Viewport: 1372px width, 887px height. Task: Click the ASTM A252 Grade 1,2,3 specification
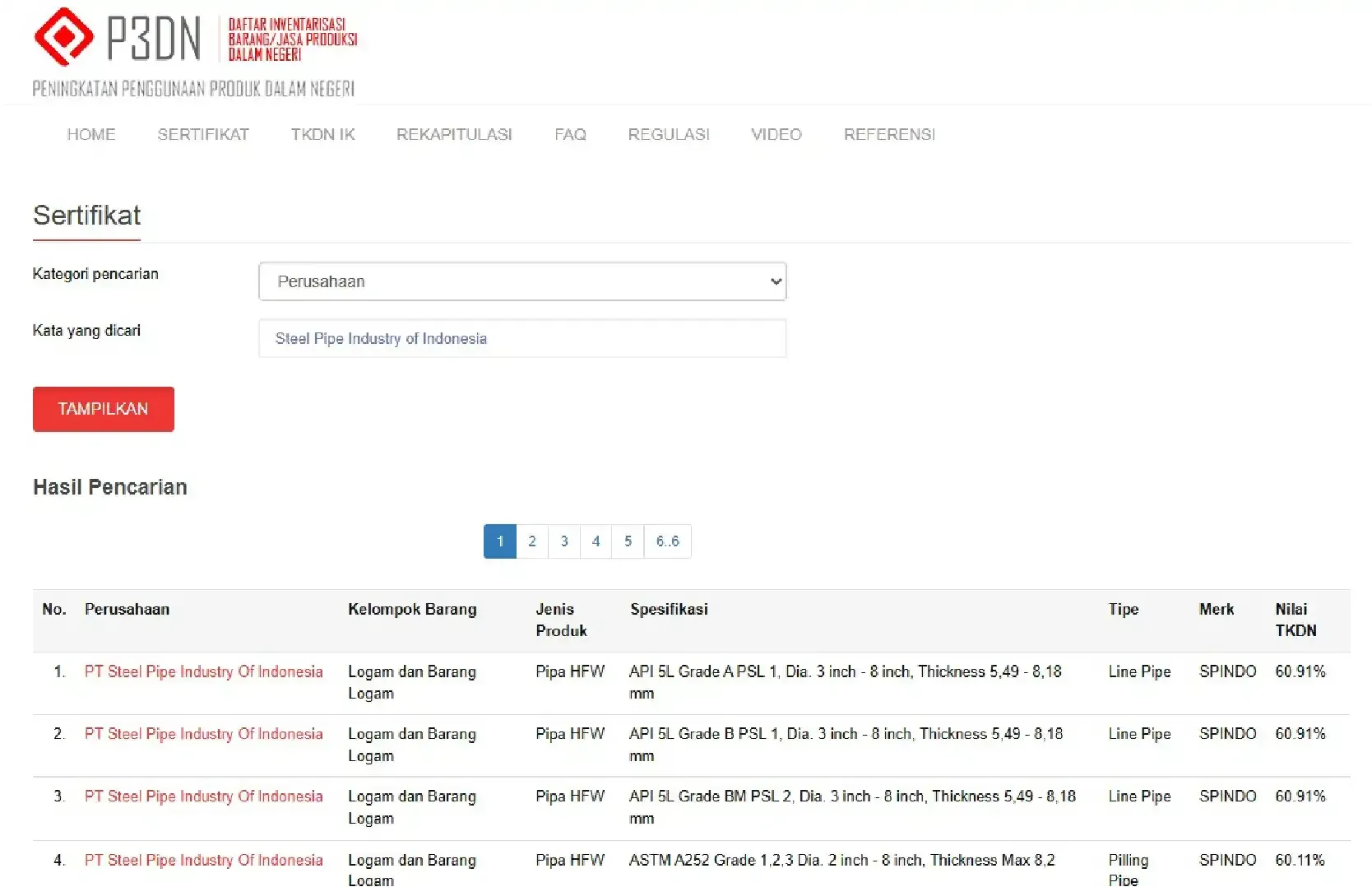[842, 860]
